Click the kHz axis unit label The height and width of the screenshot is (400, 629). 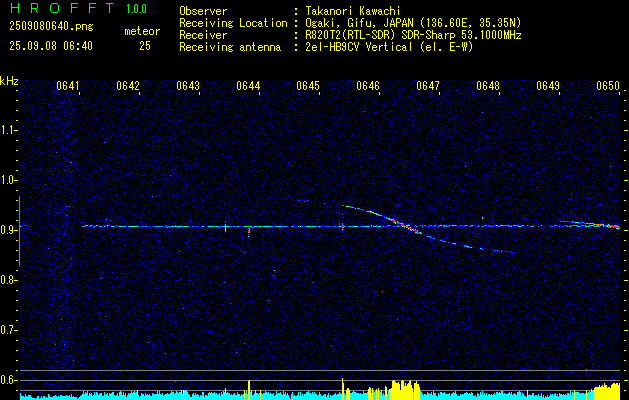pos(9,81)
